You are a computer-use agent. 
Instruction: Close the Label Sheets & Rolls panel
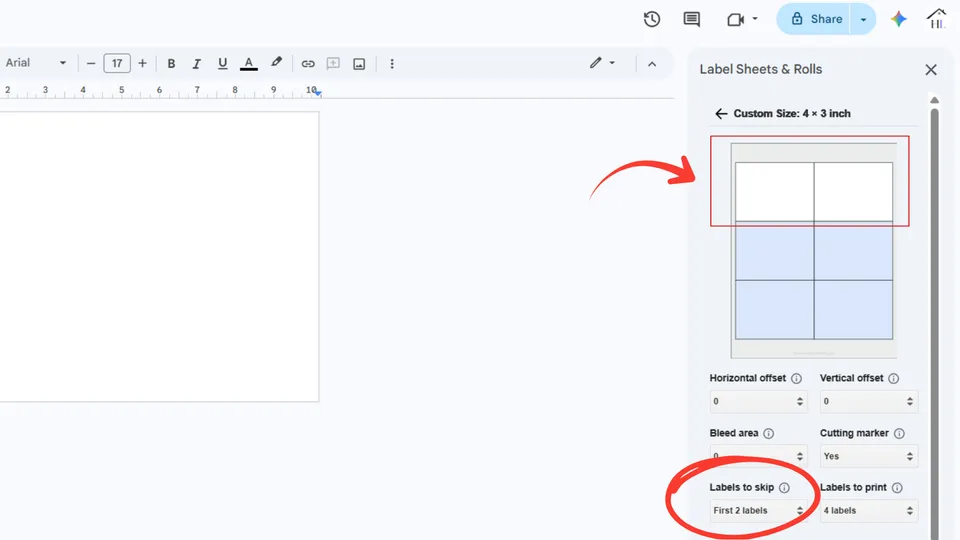tap(931, 70)
